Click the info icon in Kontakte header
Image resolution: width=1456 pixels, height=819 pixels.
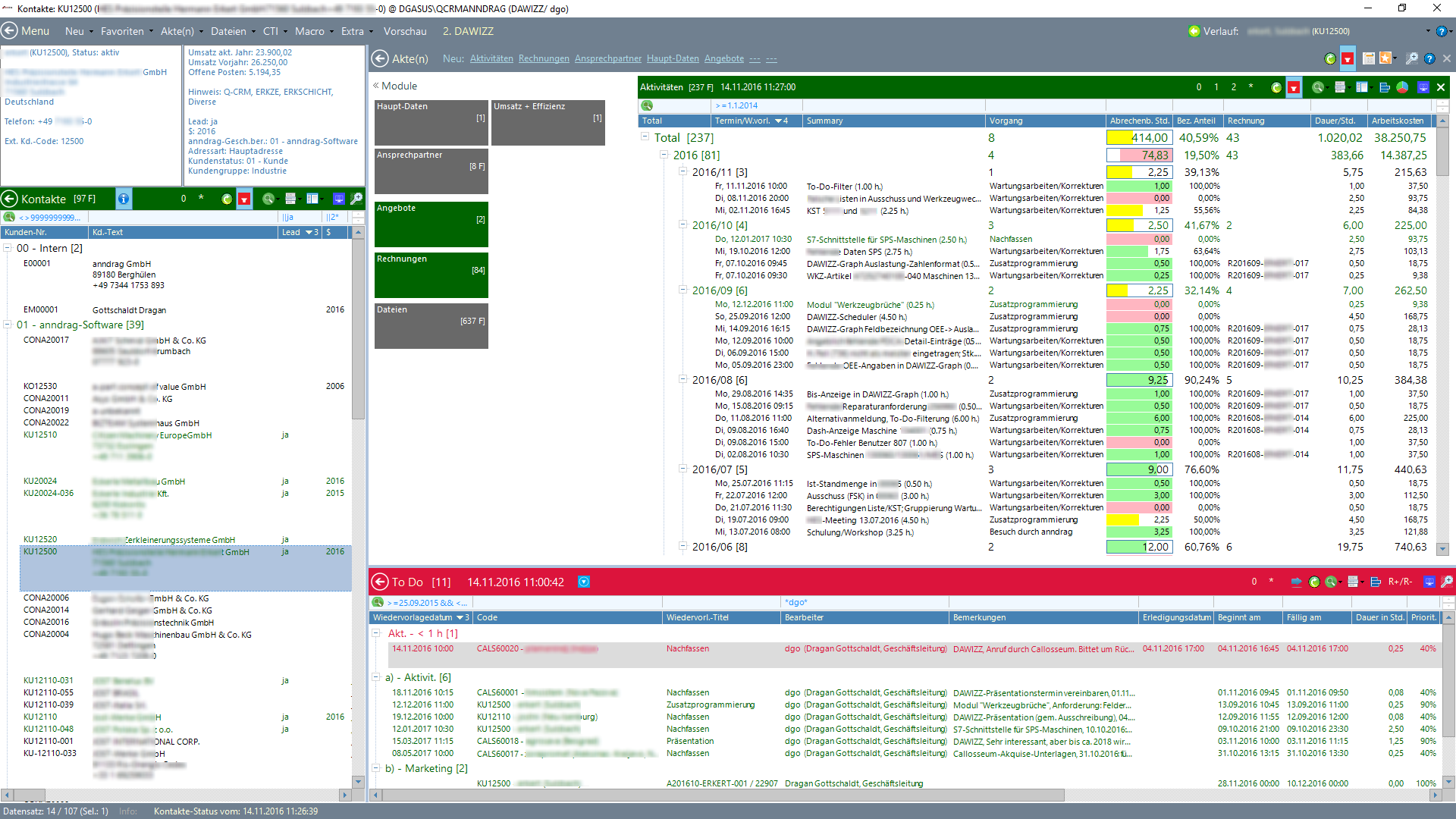click(123, 199)
